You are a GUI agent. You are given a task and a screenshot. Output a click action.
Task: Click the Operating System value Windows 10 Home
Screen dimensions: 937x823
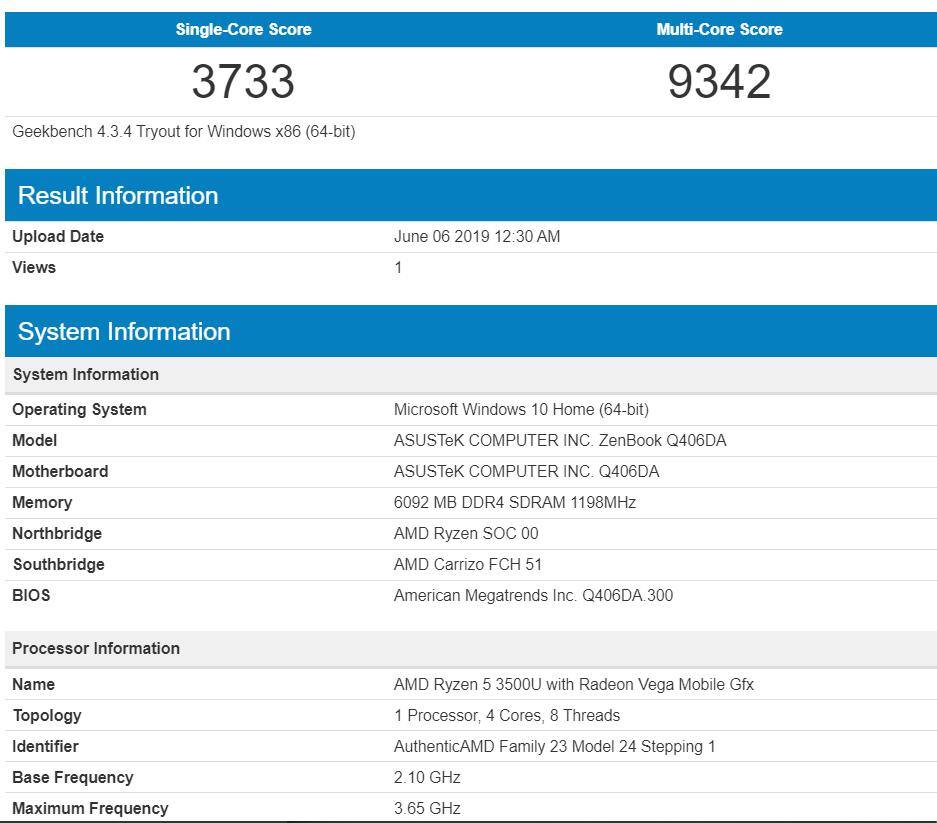(x=520, y=409)
